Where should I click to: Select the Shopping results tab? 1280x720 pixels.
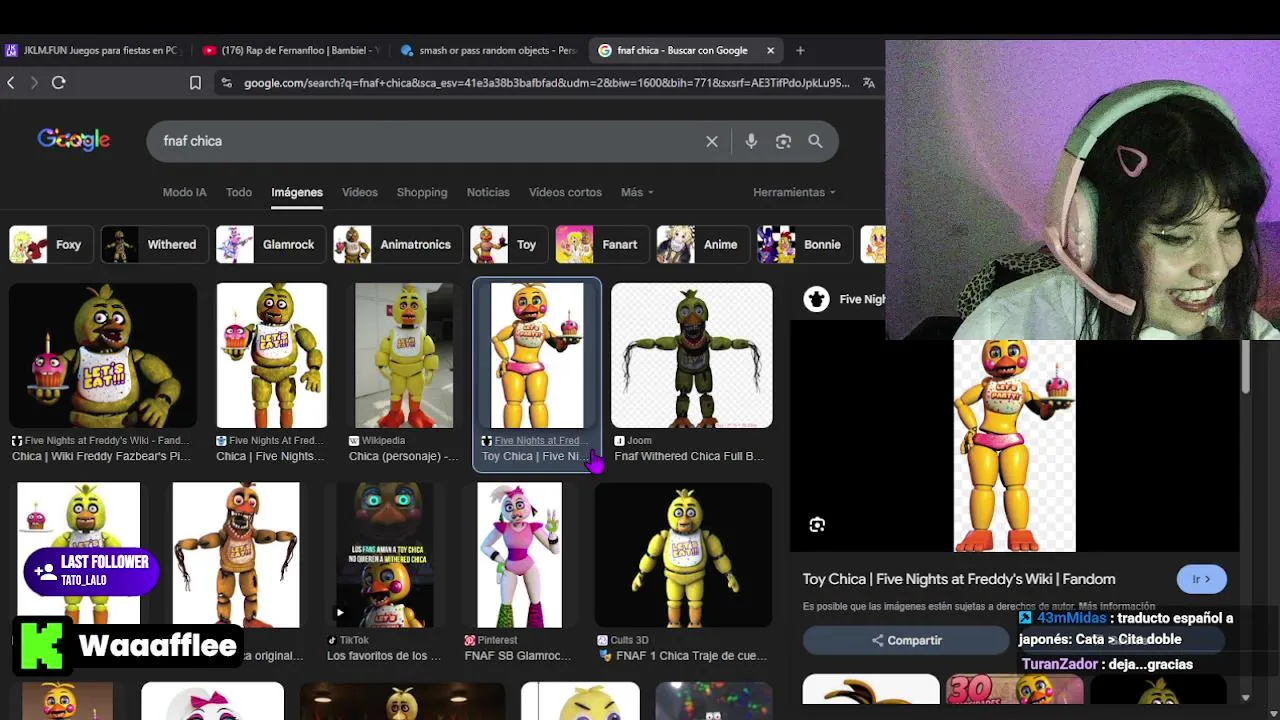coord(422,192)
